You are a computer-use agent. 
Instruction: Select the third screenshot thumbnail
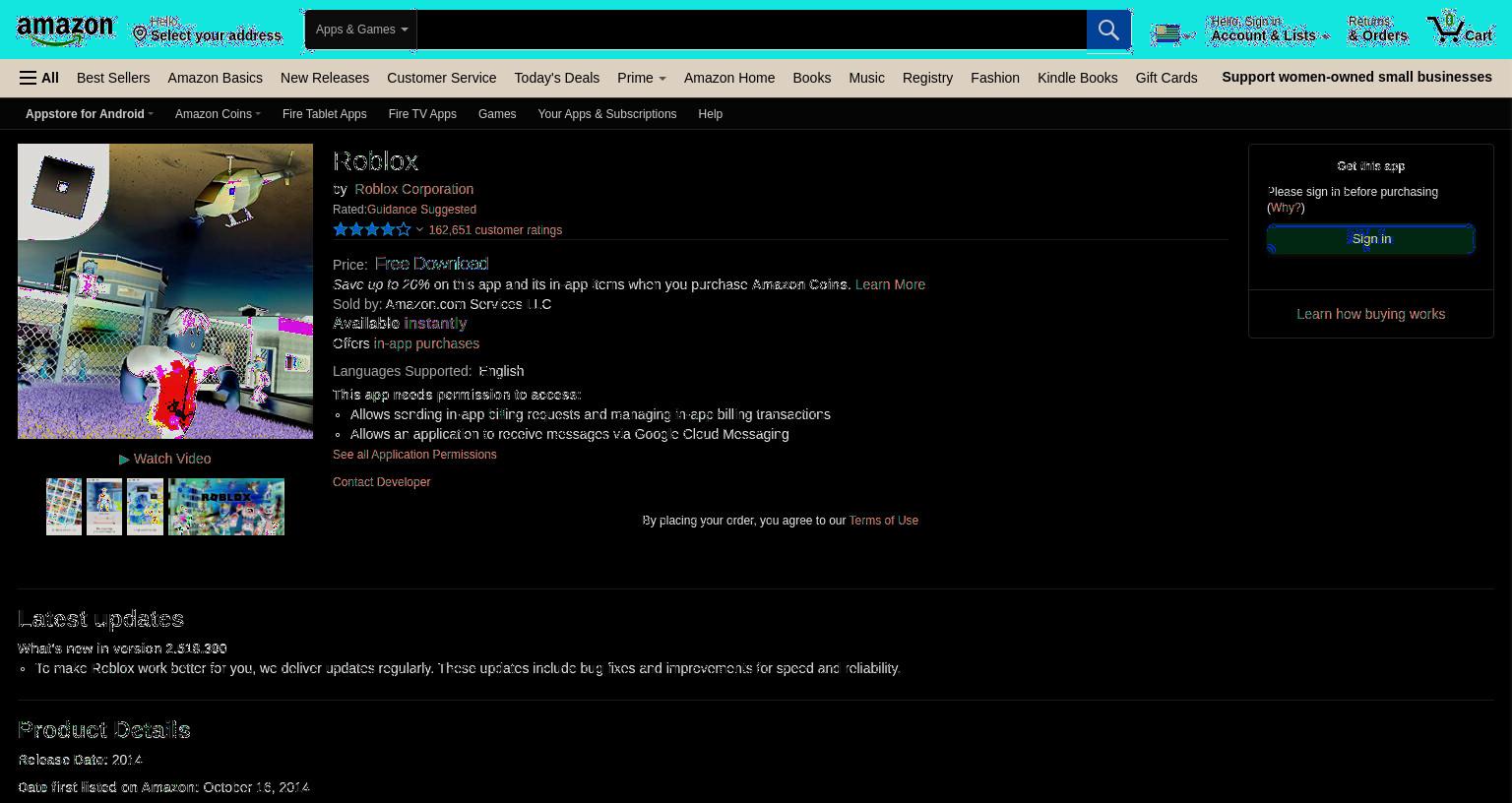[145, 507]
